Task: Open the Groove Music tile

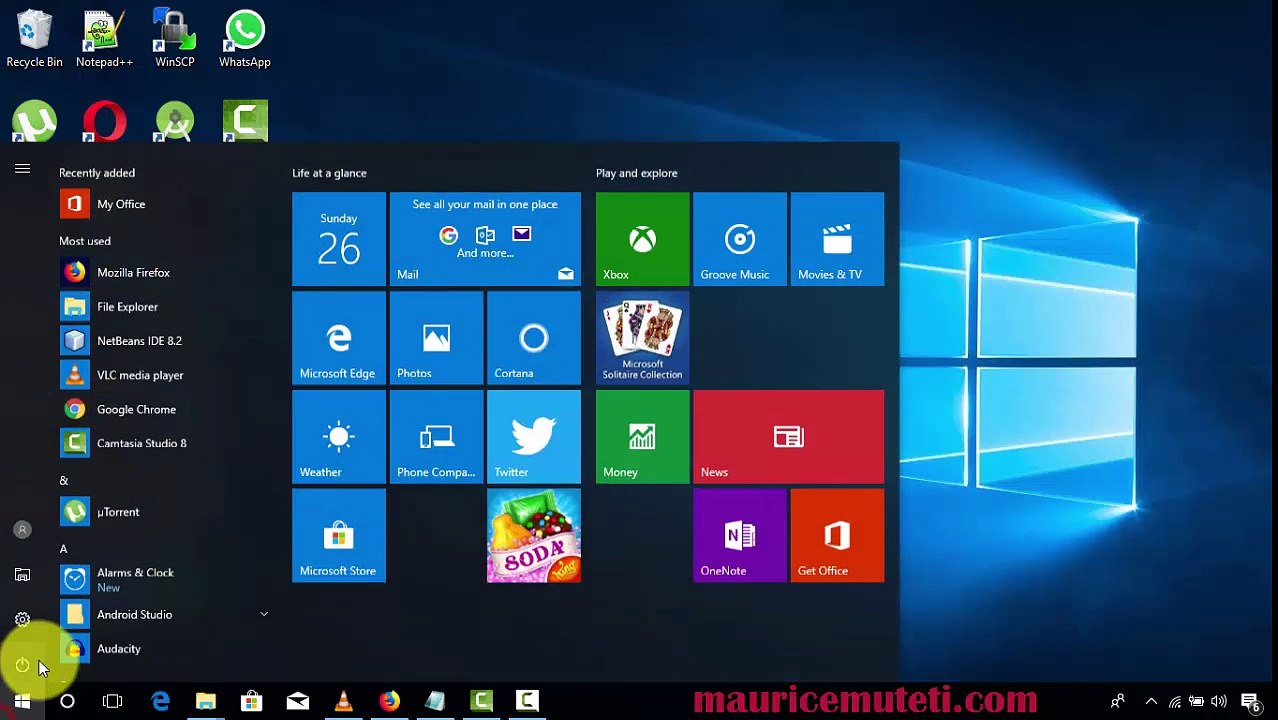Action: 740,239
